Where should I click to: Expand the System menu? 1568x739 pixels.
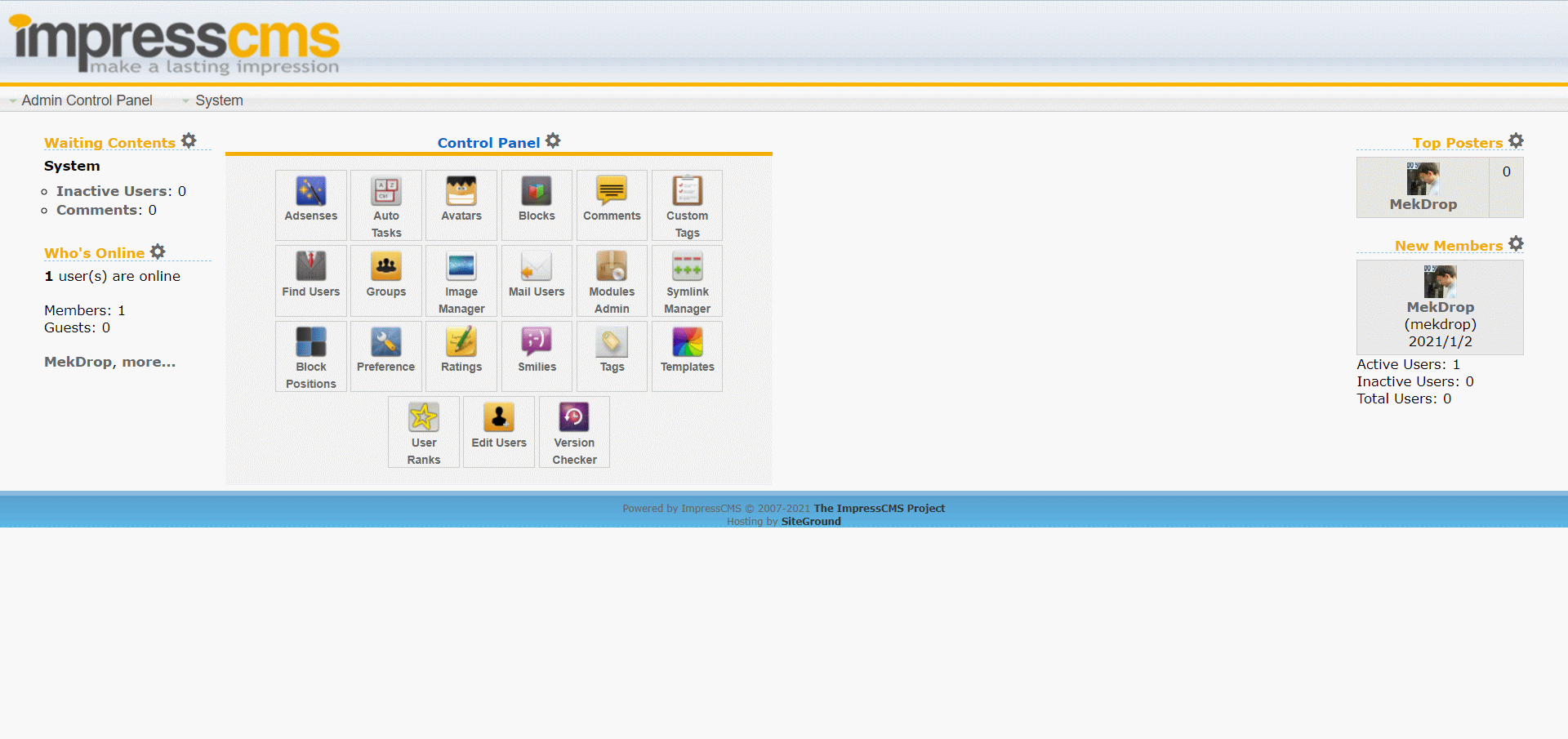click(212, 100)
